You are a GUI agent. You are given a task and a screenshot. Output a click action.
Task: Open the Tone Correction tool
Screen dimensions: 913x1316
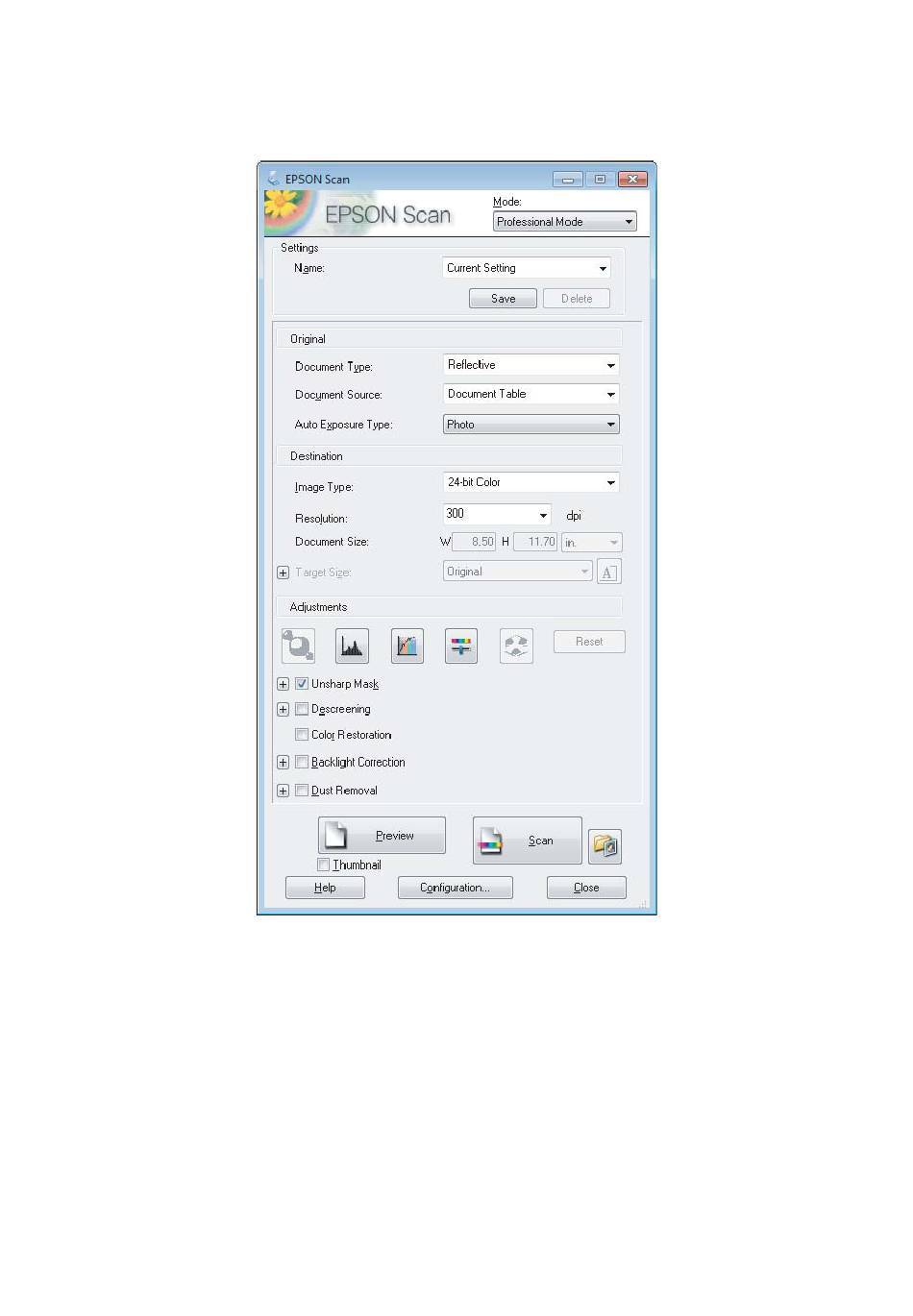(407, 646)
